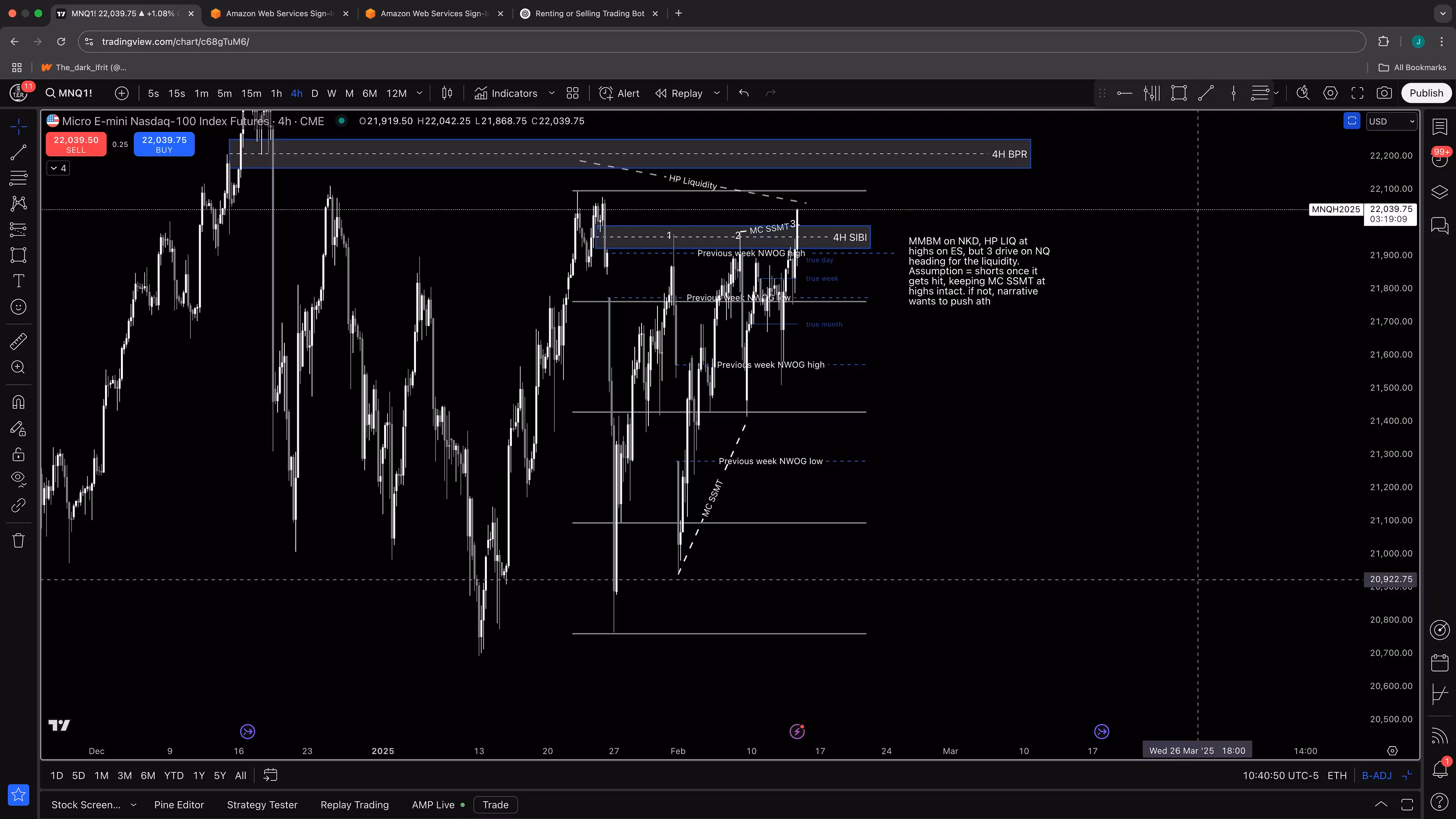Image resolution: width=1456 pixels, height=819 pixels.
Task: Open the candlestick chart type icon
Action: pos(447,93)
